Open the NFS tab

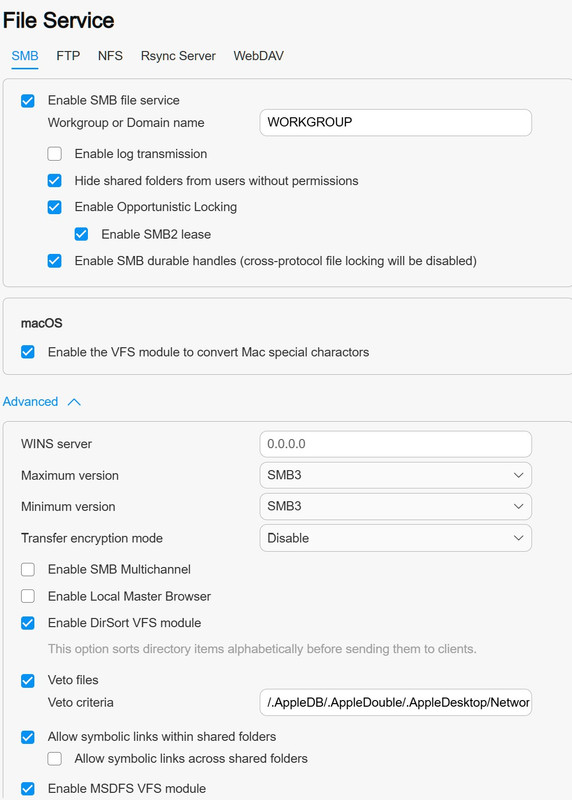(x=110, y=56)
